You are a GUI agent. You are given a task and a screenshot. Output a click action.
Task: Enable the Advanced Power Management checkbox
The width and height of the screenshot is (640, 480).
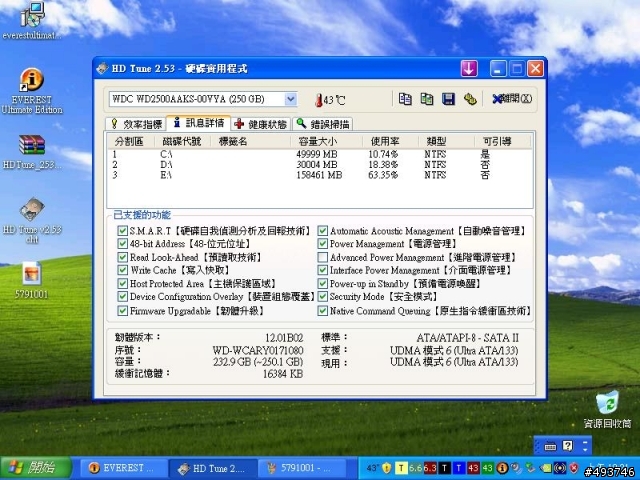pyautogui.click(x=322, y=258)
